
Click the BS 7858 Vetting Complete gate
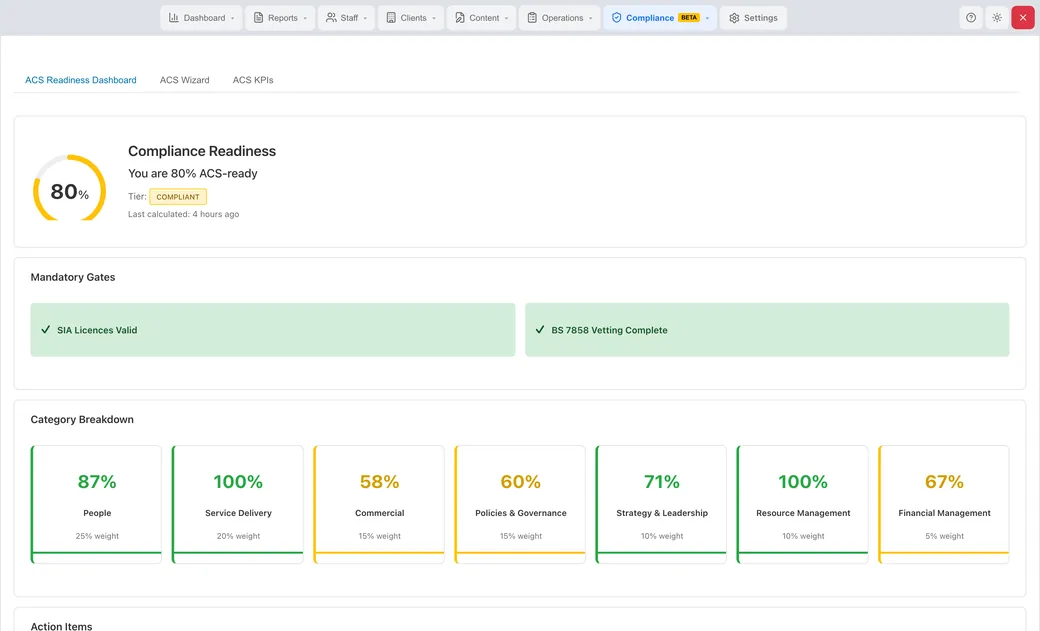pyautogui.click(x=767, y=330)
